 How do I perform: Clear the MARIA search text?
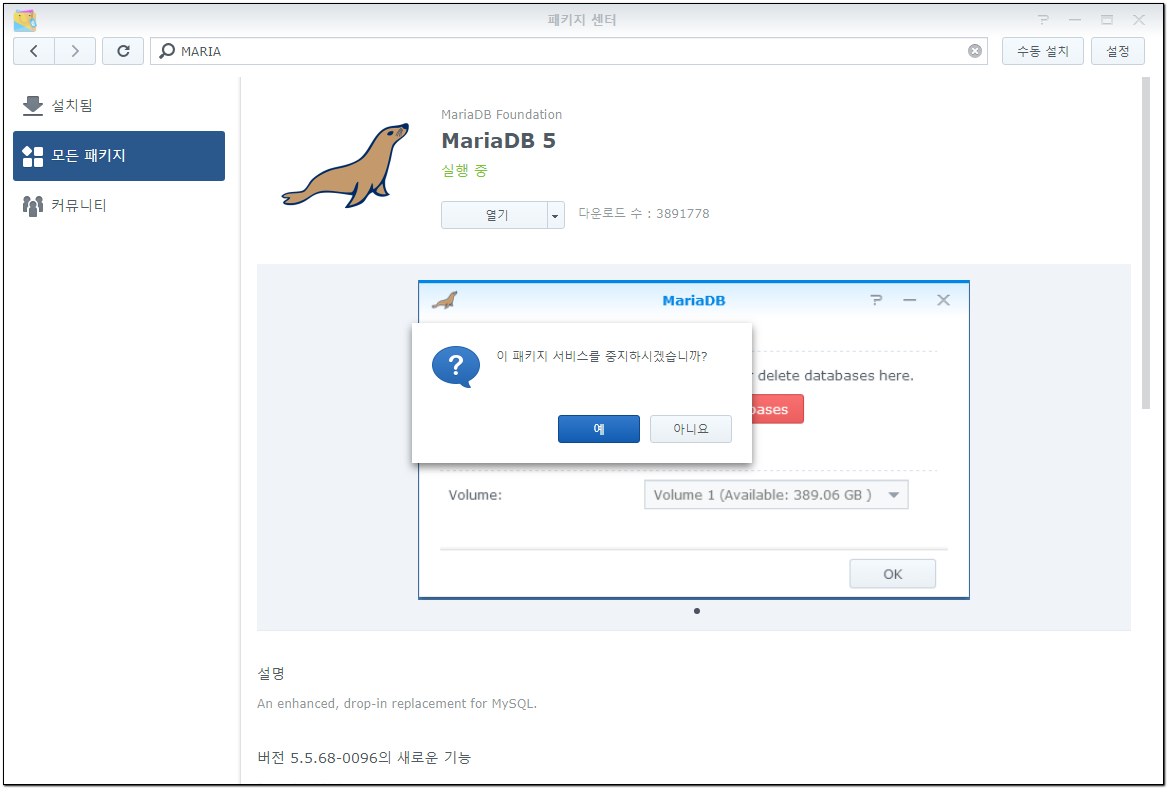[974, 51]
